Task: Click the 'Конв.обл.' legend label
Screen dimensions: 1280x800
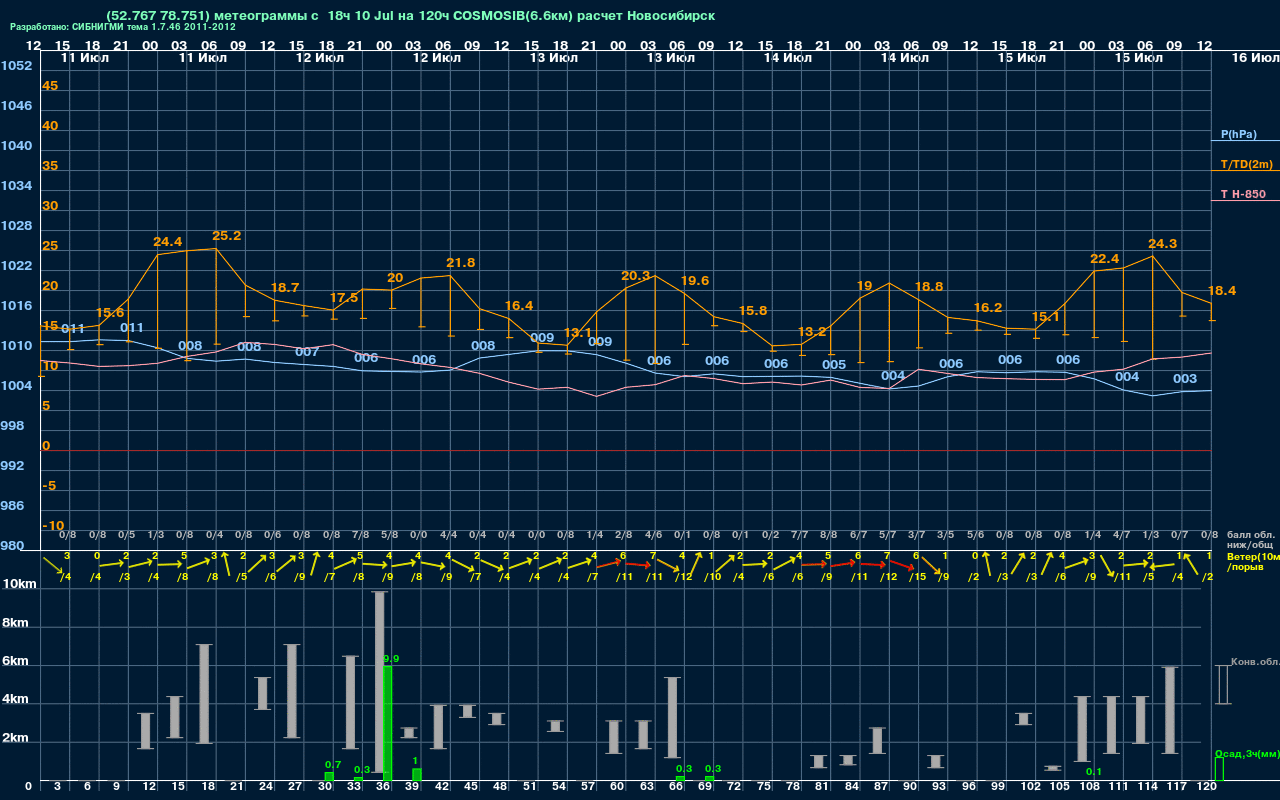Action: pyautogui.click(x=1254, y=662)
